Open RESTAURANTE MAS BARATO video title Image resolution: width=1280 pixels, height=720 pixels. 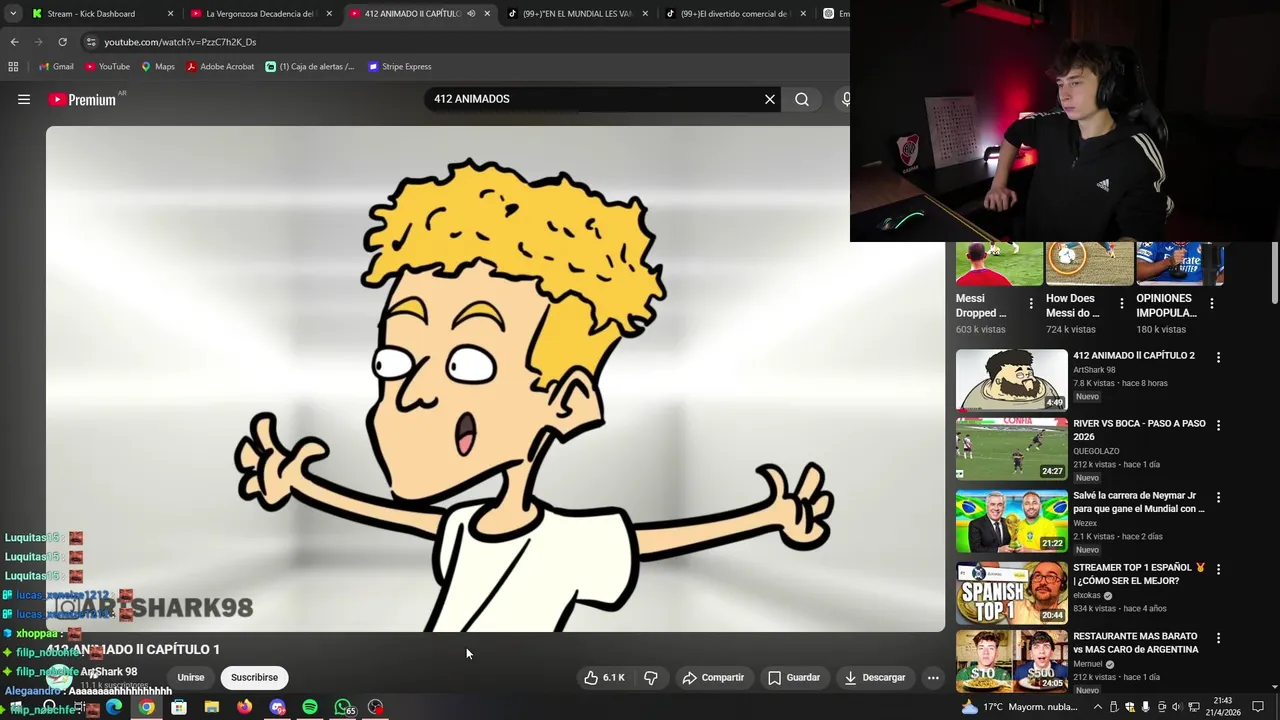tap(1136, 643)
